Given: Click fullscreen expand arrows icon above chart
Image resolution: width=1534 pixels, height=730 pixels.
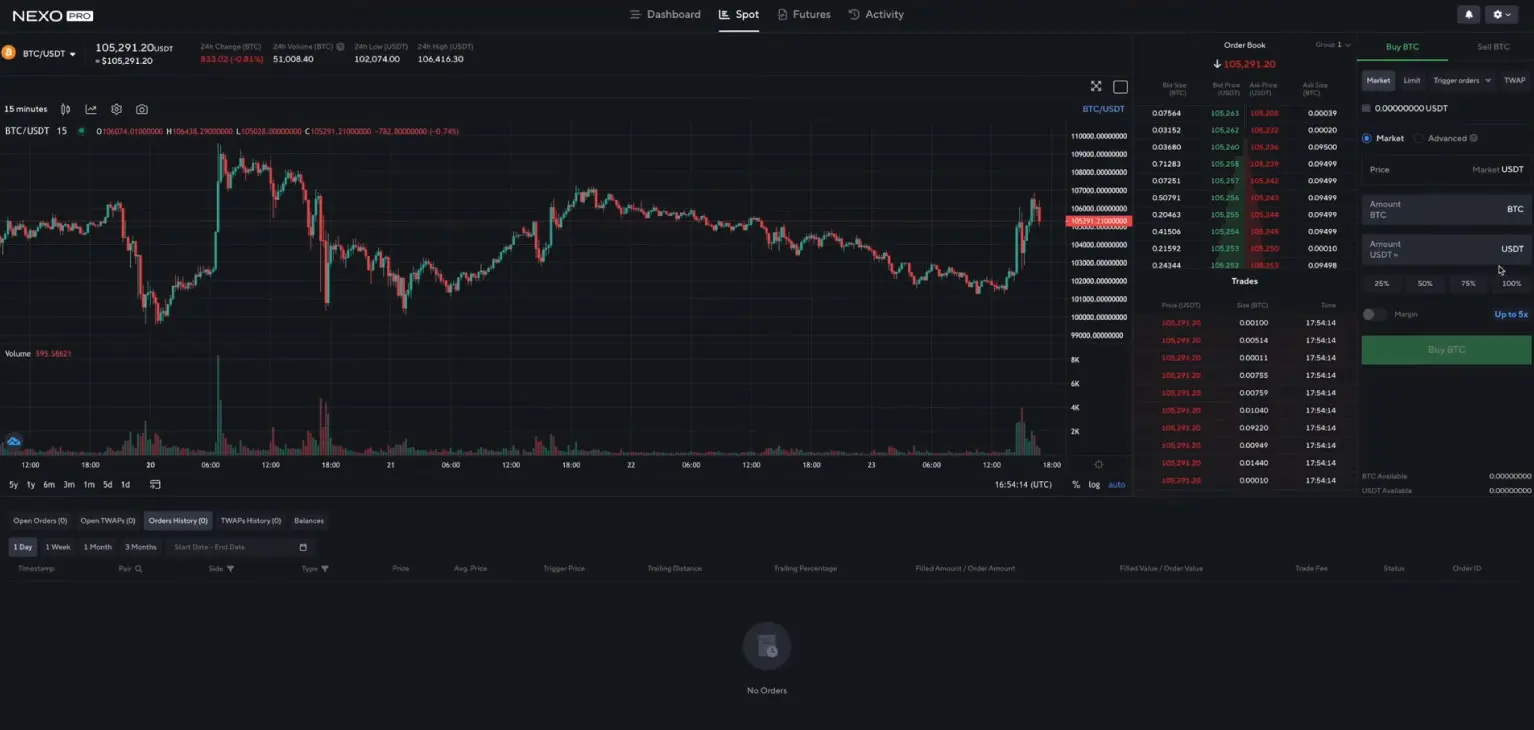Looking at the screenshot, I should coord(1096,87).
